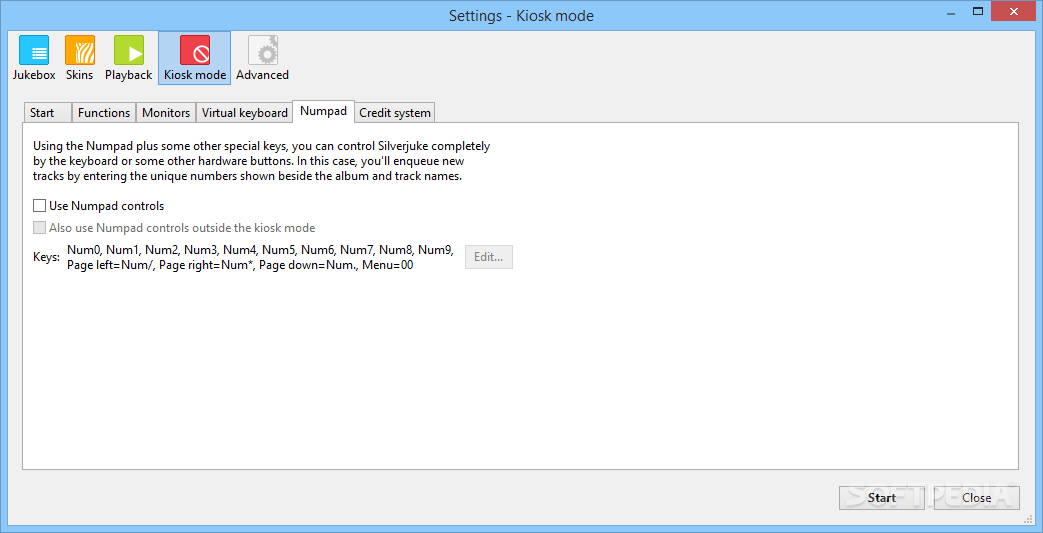The height and width of the screenshot is (533, 1043).
Task: Switch to the Monitors tab
Action: click(x=166, y=113)
